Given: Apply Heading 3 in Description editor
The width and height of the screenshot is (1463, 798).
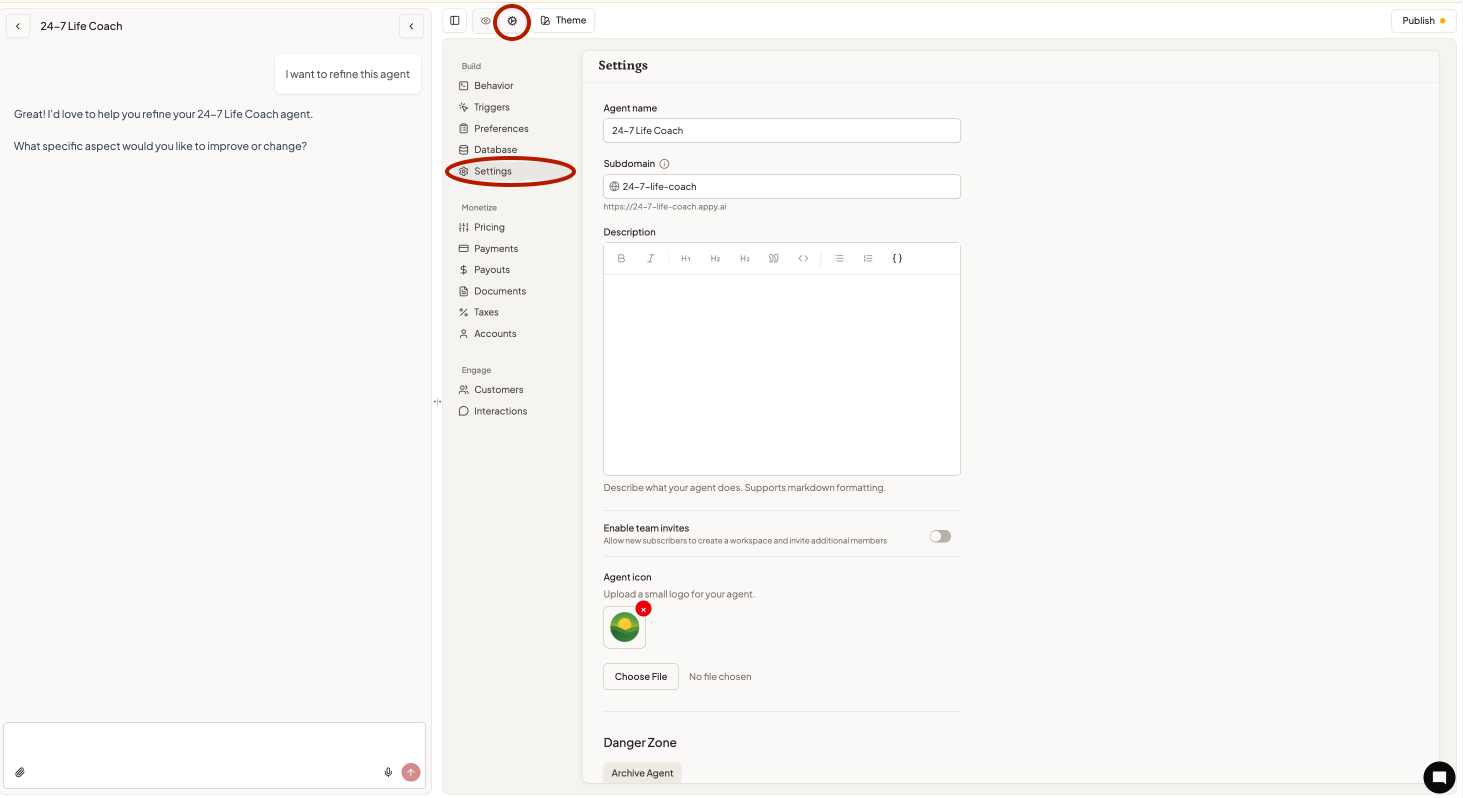Looking at the screenshot, I should 745,258.
